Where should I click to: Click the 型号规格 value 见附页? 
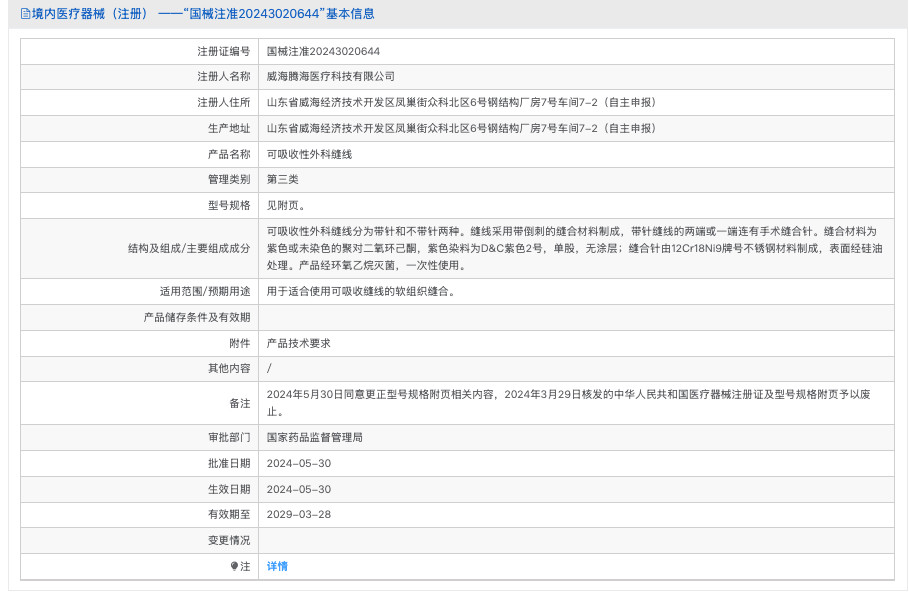[283, 205]
